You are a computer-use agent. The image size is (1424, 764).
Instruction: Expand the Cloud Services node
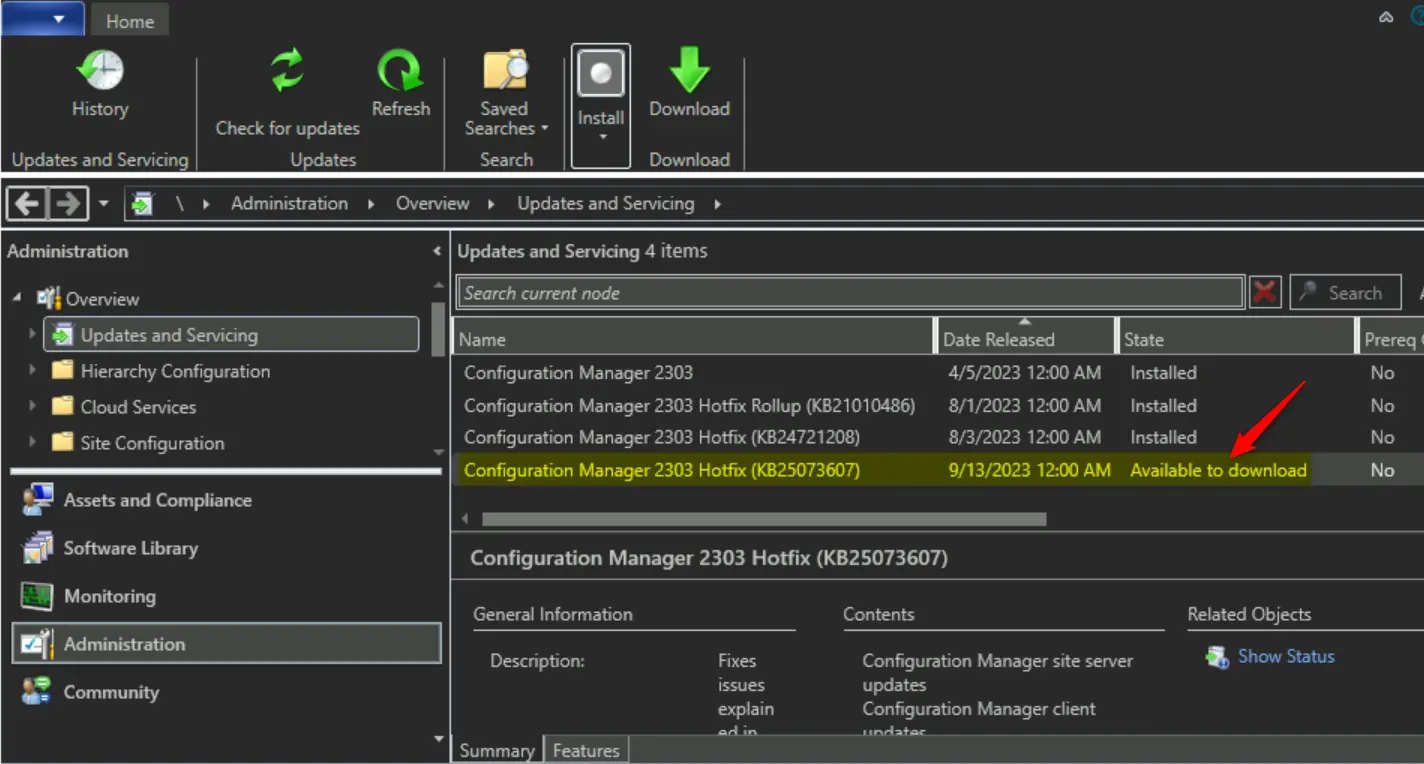click(x=33, y=407)
